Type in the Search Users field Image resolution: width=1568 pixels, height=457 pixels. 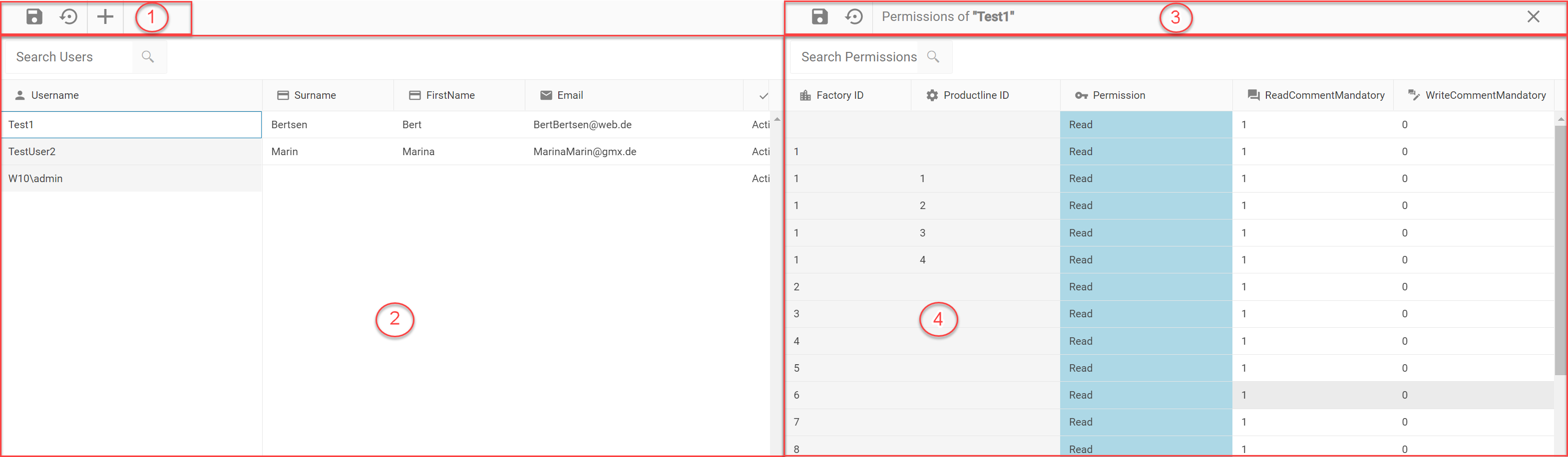[x=70, y=57]
